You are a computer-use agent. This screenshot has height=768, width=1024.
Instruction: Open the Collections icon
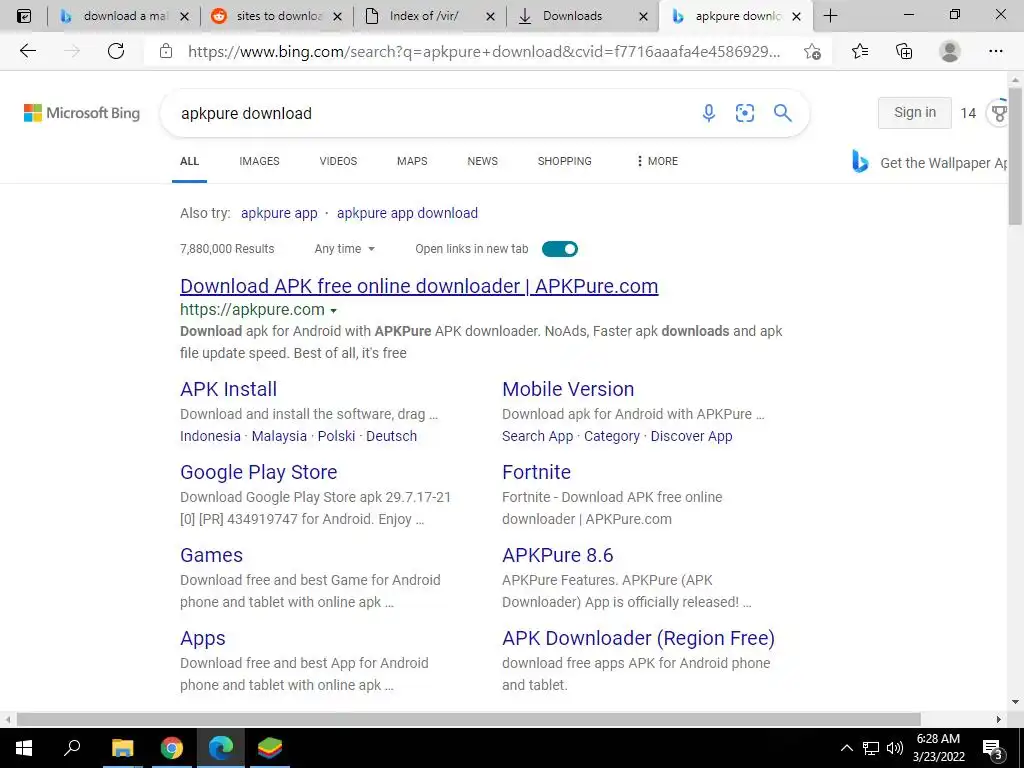tap(904, 51)
